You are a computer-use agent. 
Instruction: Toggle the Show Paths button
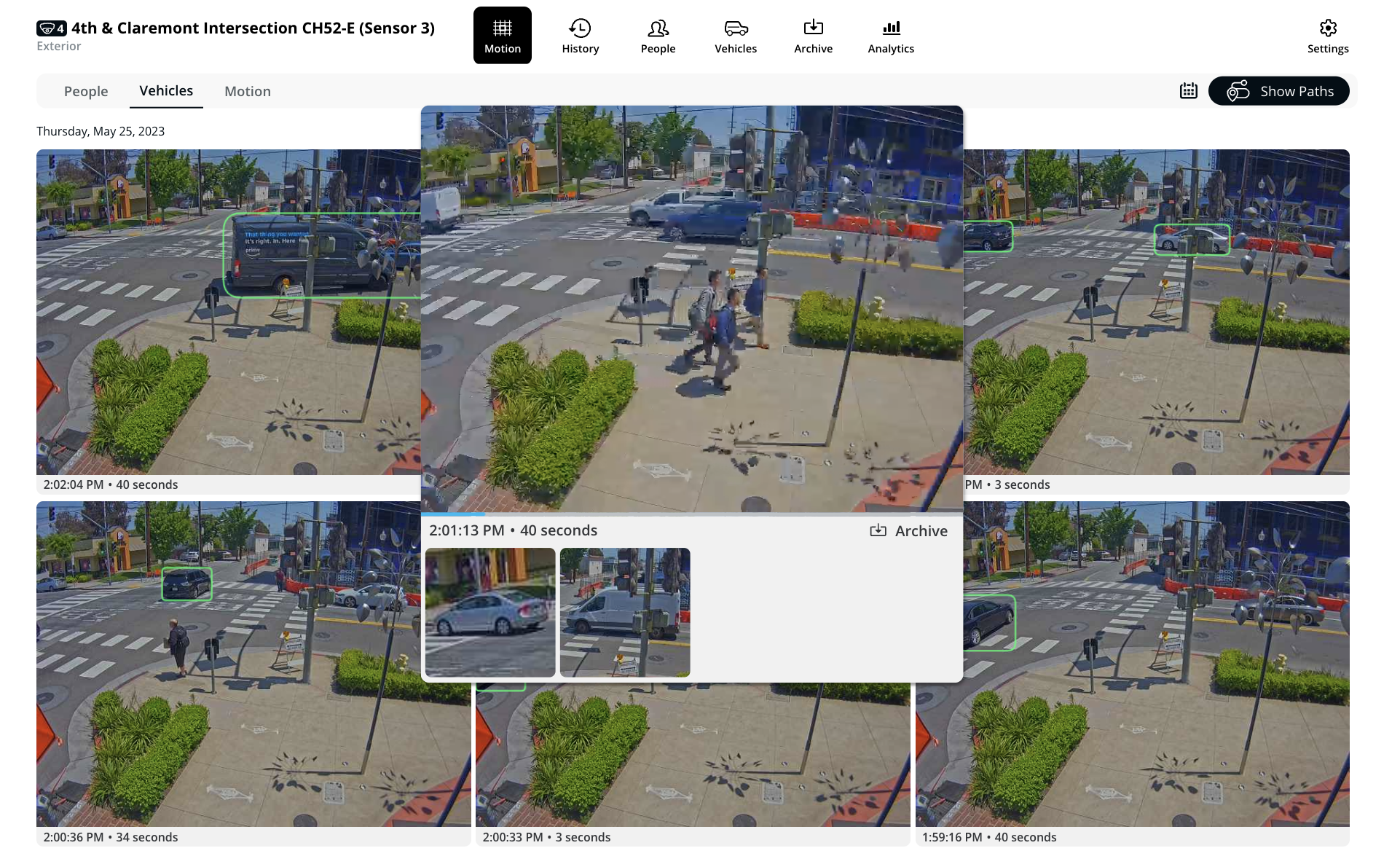[x=1278, y=91]
